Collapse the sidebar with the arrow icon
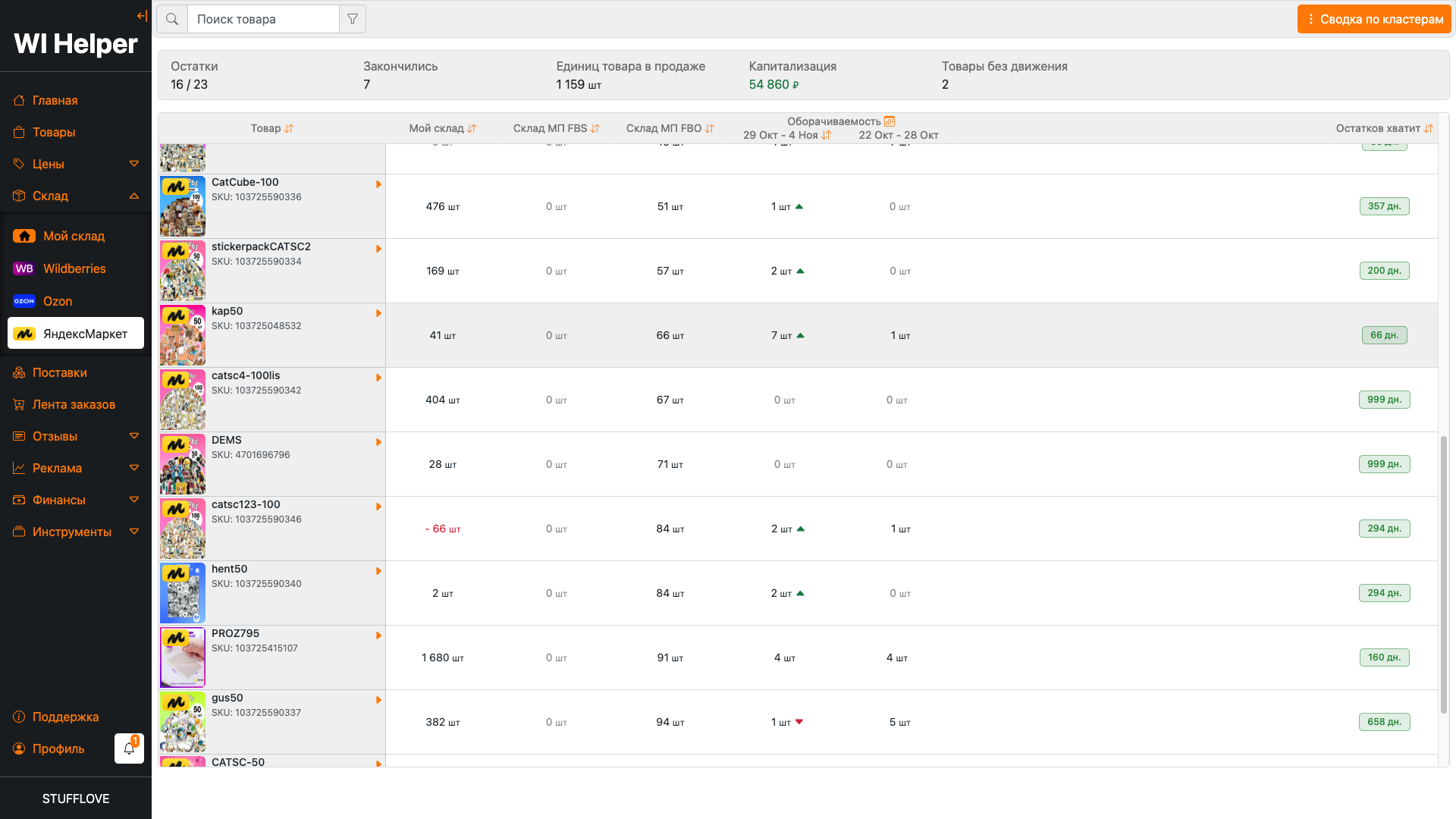 [x=142, y=16]
